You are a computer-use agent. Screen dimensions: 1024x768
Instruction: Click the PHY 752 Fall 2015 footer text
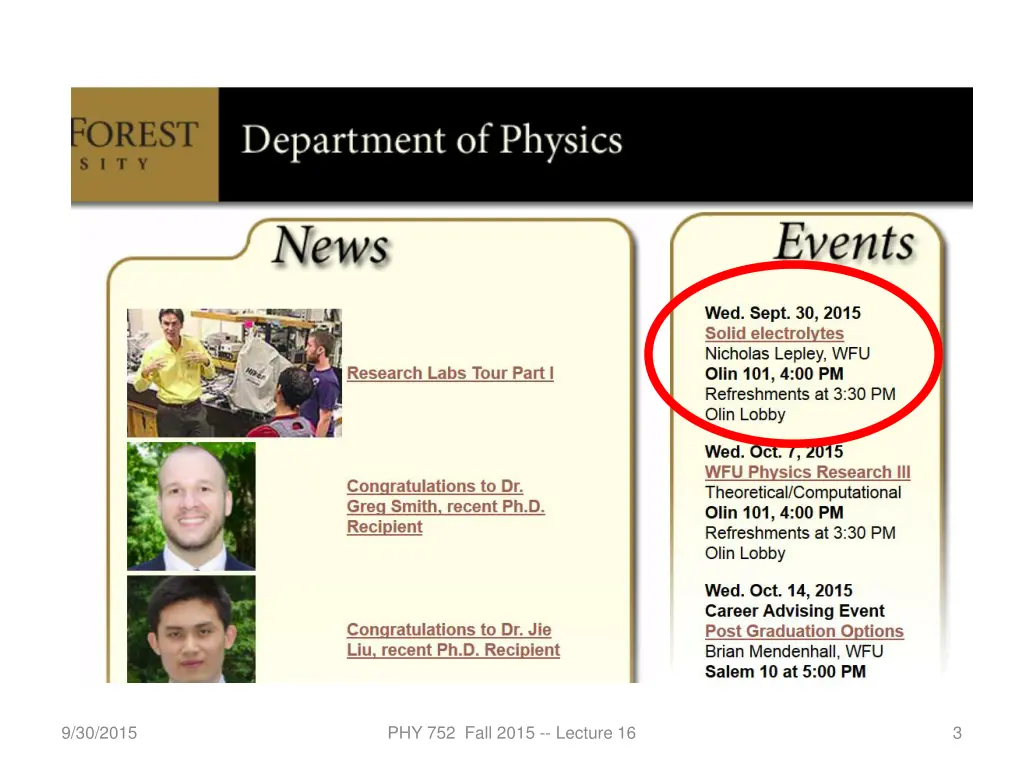pyautogui.click(x=511, y=733)
